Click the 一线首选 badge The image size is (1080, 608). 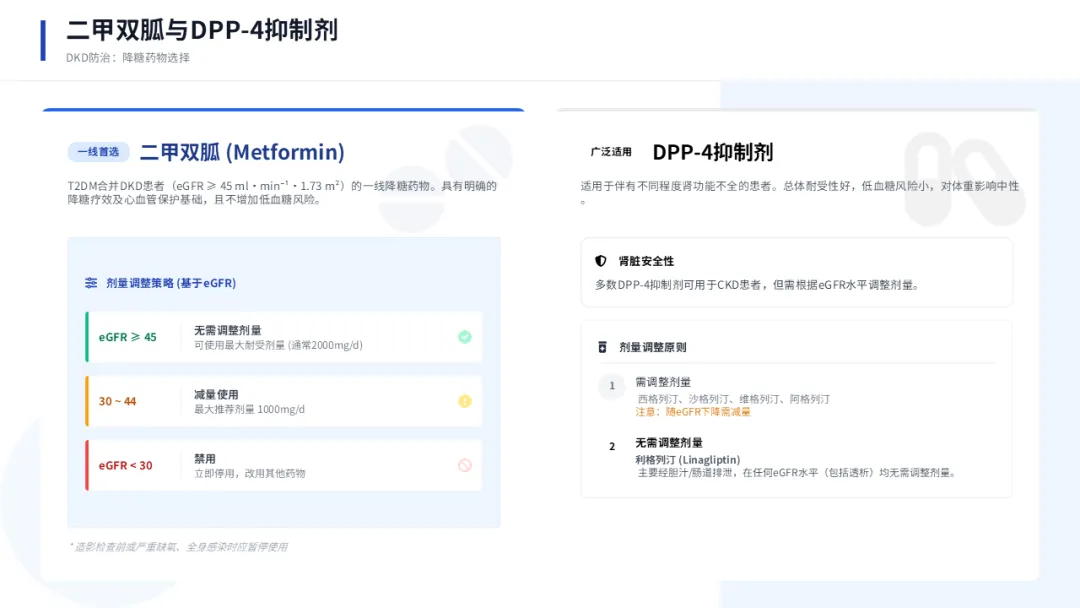pos(98,151)
